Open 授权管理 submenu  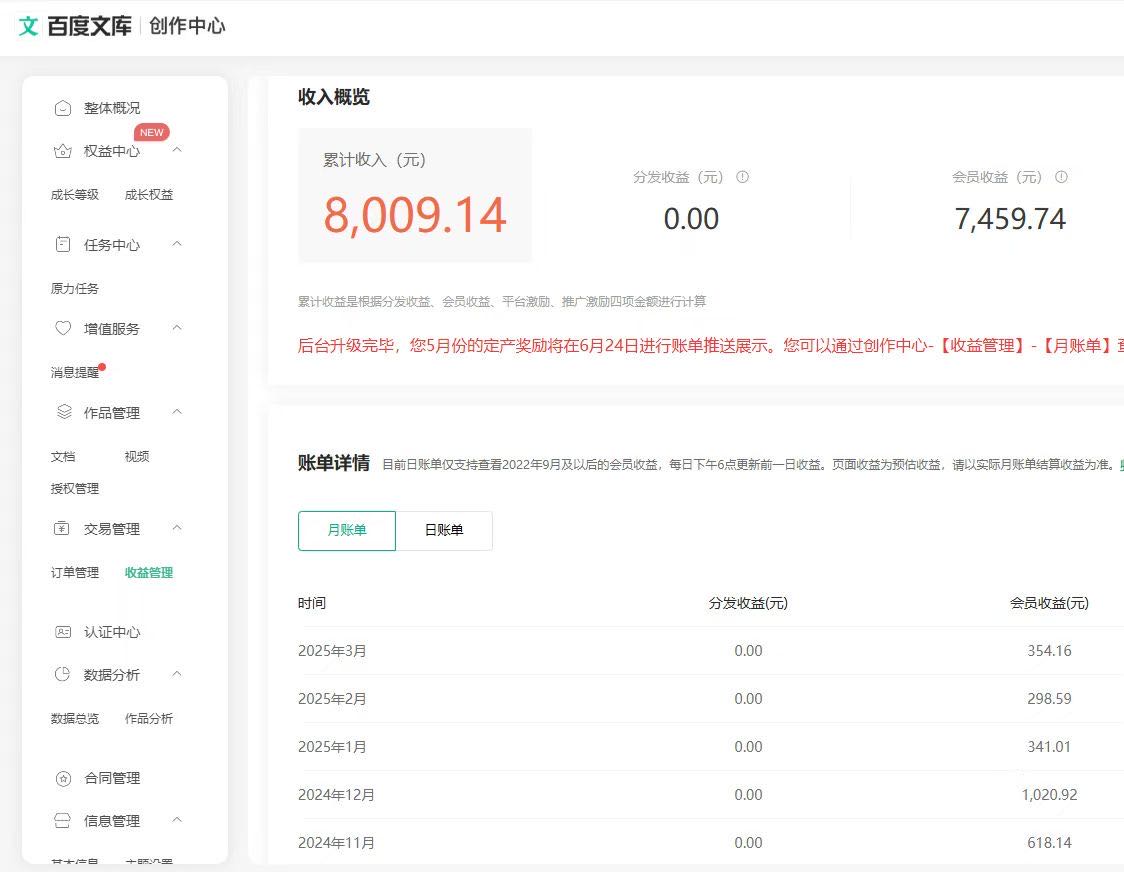pos(75,488)
